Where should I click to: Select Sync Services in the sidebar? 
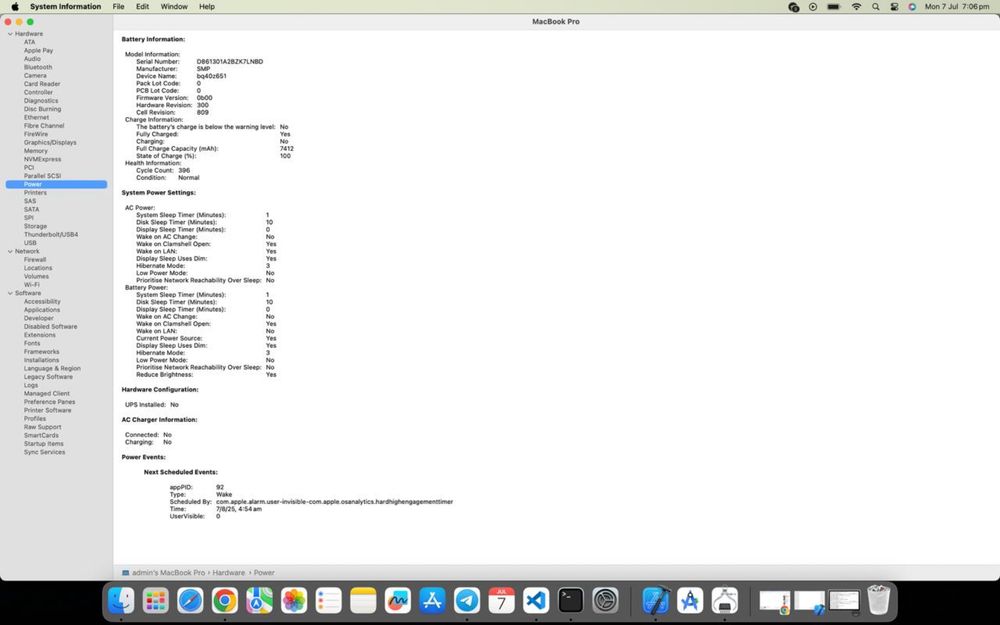[x=44, y=452]
